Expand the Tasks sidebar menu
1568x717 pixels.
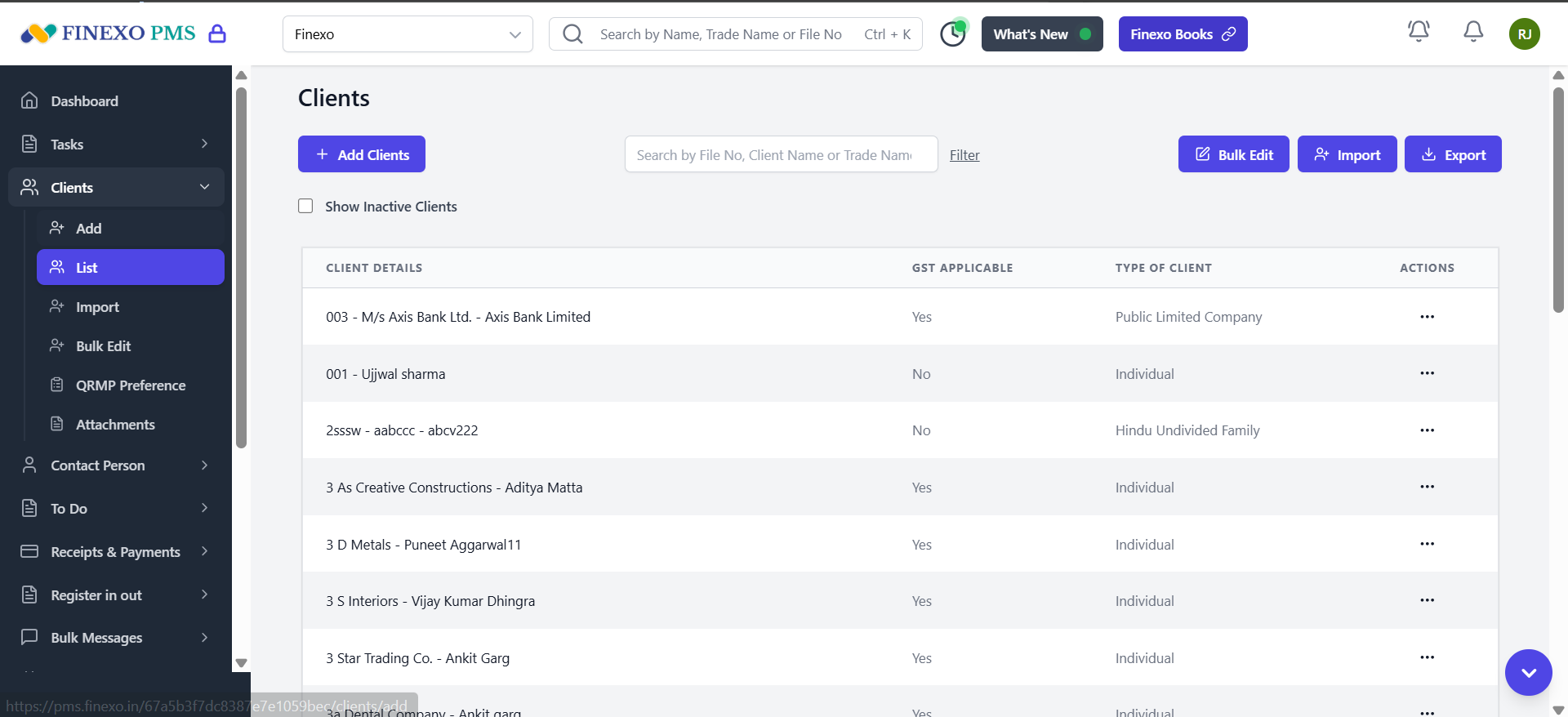pyautogui.click(x=114, y=144)
